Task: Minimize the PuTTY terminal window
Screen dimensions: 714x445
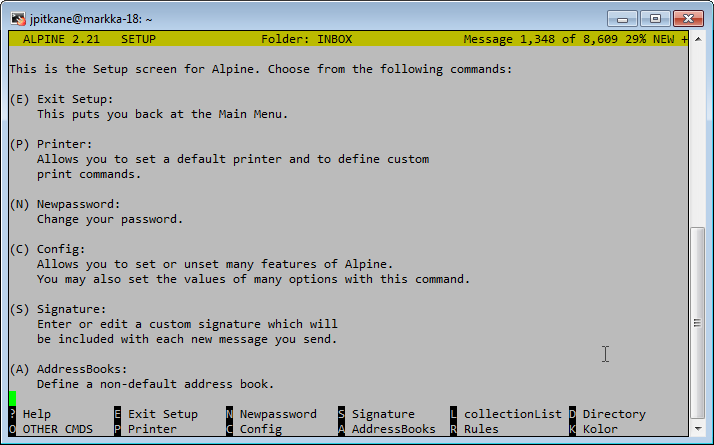Action: (622, 19)
